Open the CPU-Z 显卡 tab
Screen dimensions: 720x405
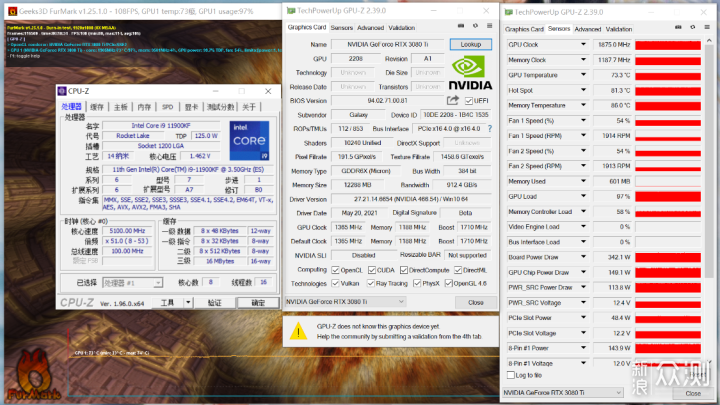pyautogui.click(x=191, y=107)
